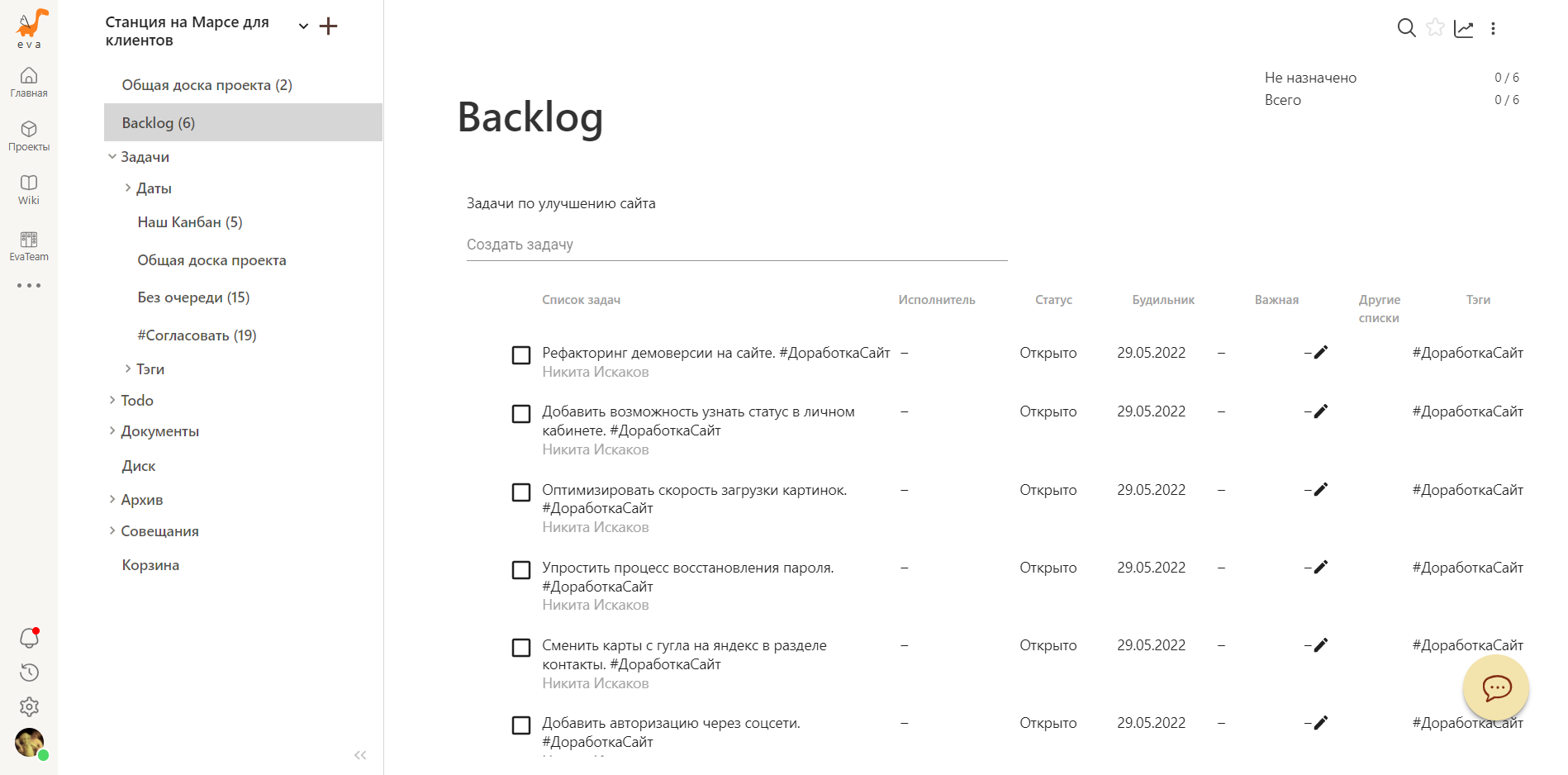This screenshot has width=1568, height=775.
Task: Mark 'Сменить карты с гугла' task done
Action: (x=521, y=648)
